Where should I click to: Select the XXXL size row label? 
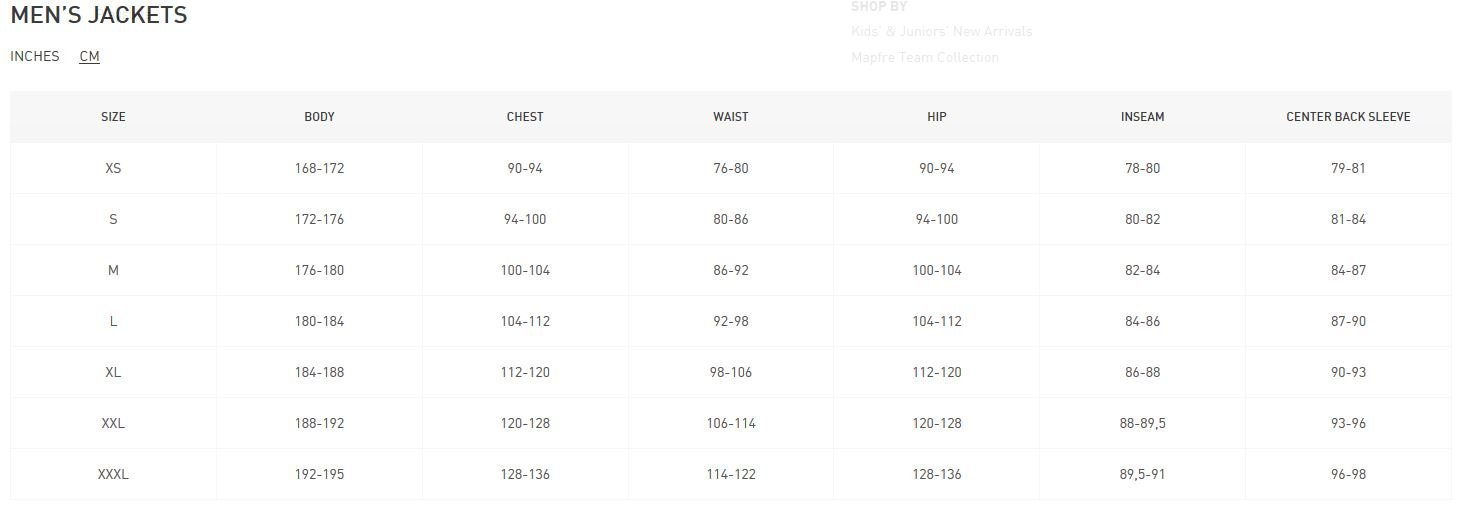[x=113, y=474]
